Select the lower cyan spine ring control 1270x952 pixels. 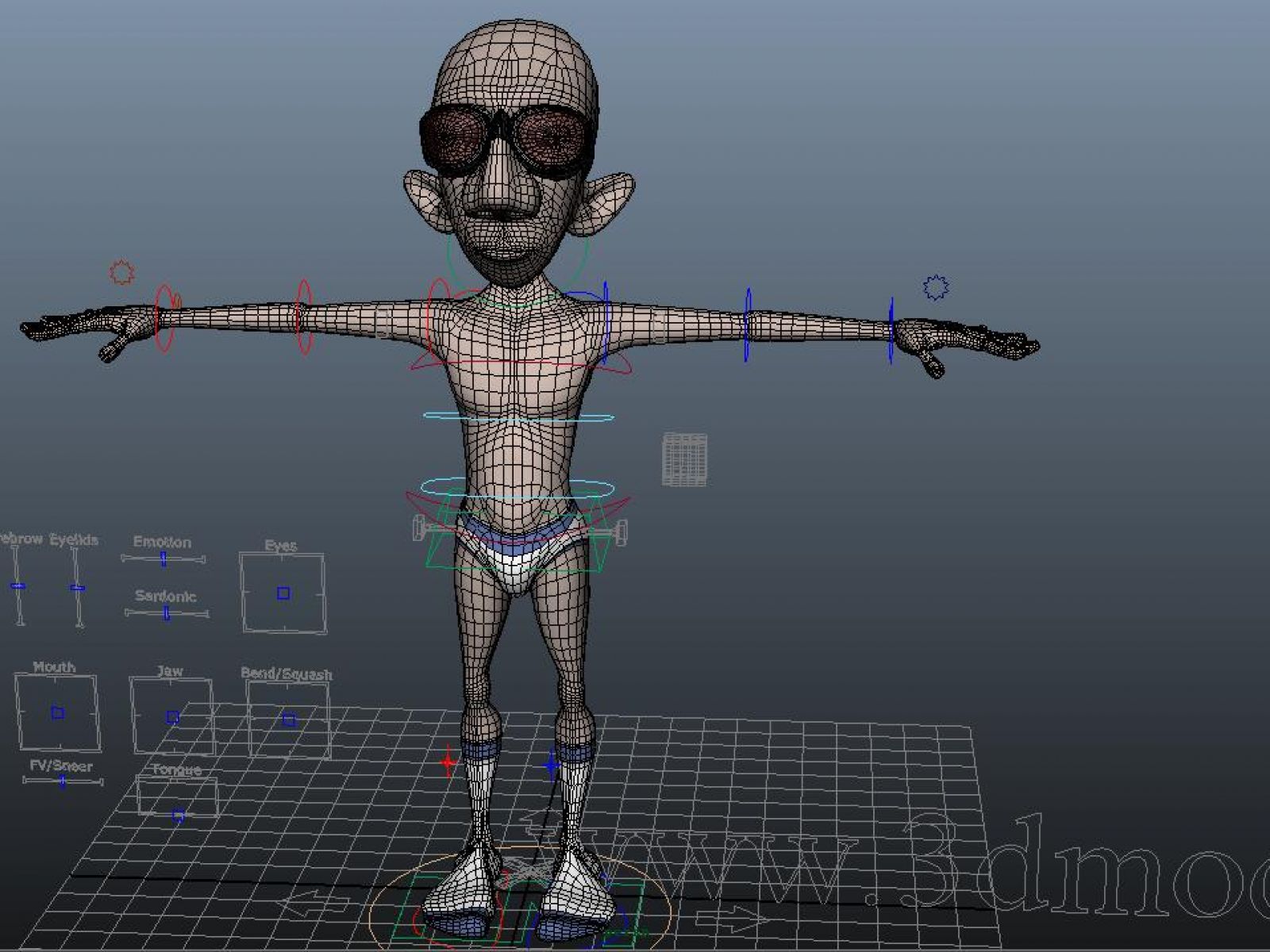(x=517, y=488)
